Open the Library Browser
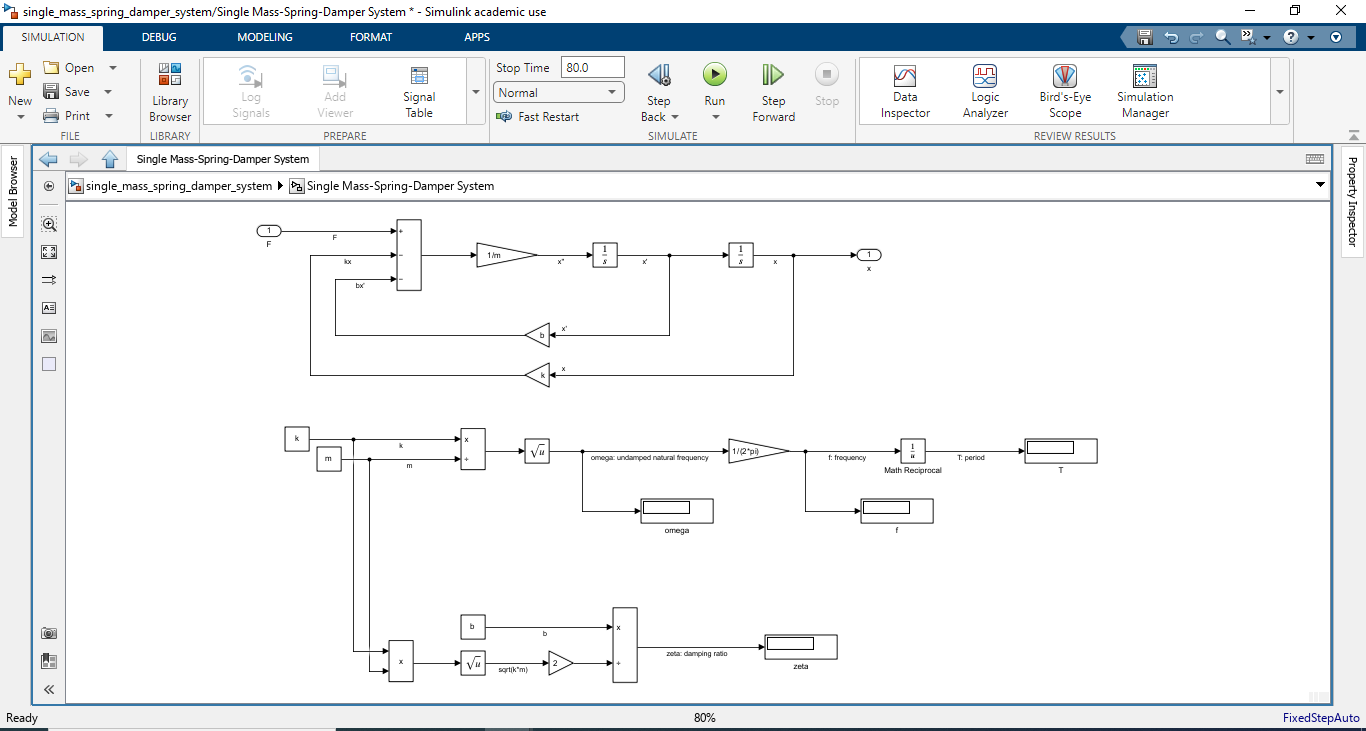 [169, 91]
